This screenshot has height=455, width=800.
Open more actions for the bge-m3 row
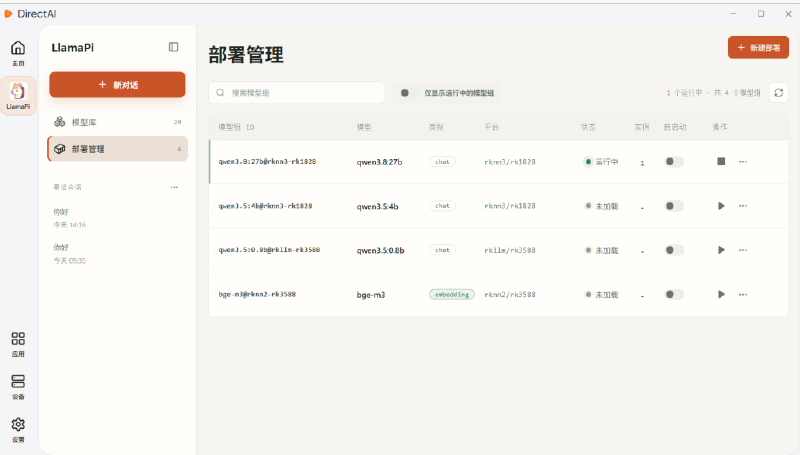pos(743,294)
